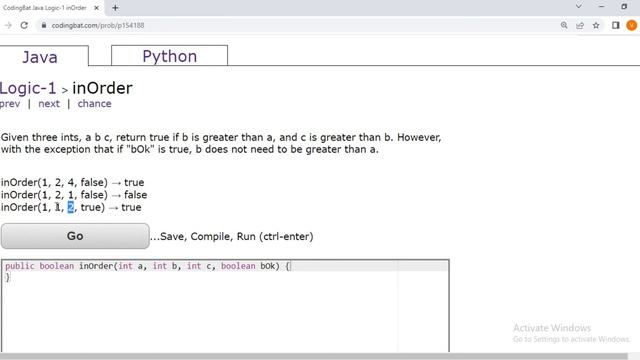
Task: Click the problem description paragraph
Action: (x=221, y=143)
